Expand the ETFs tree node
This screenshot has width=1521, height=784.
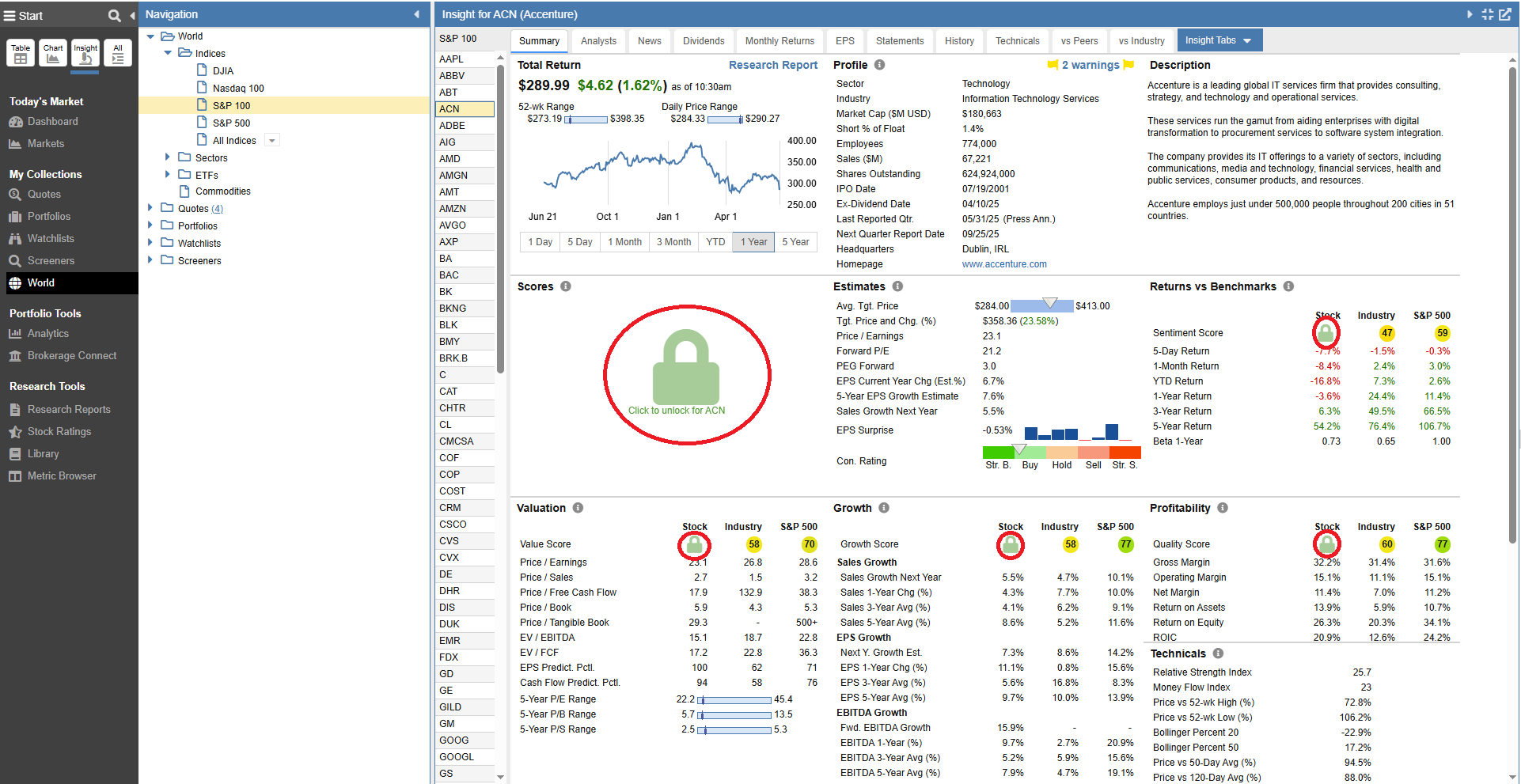[167, 174]
